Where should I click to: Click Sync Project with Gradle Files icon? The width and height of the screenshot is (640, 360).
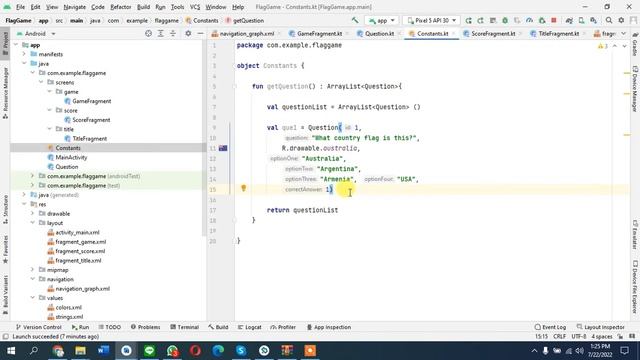pyautogui.click(x=569, y=20)
